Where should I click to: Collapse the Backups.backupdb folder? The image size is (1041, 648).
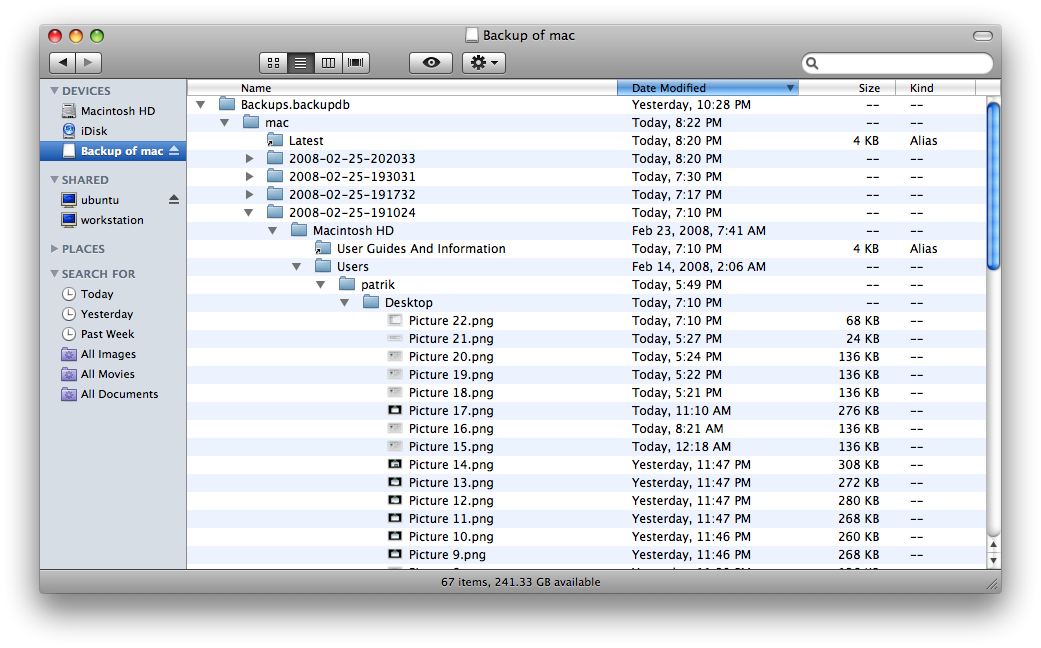[200, 104]
